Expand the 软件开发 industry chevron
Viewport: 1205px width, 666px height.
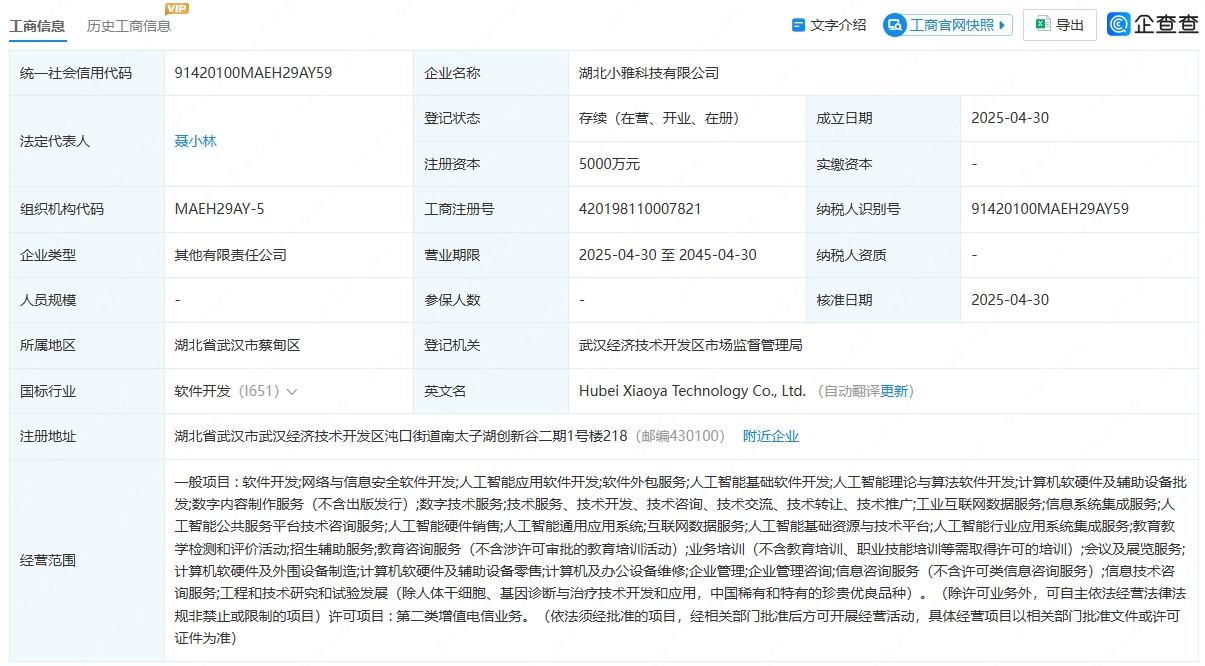click(291, 392)
